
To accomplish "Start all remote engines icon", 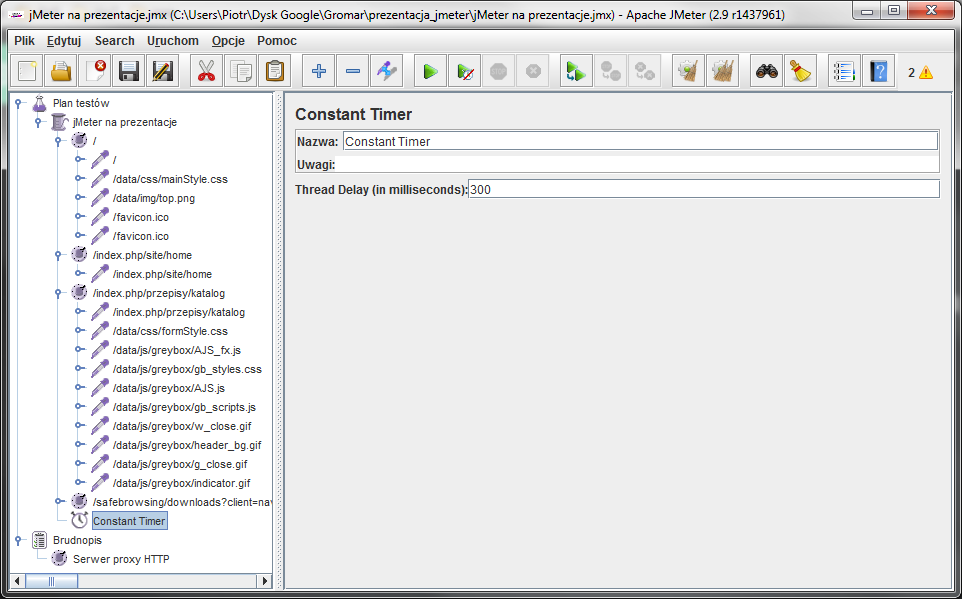I will [x=576, y=71].
